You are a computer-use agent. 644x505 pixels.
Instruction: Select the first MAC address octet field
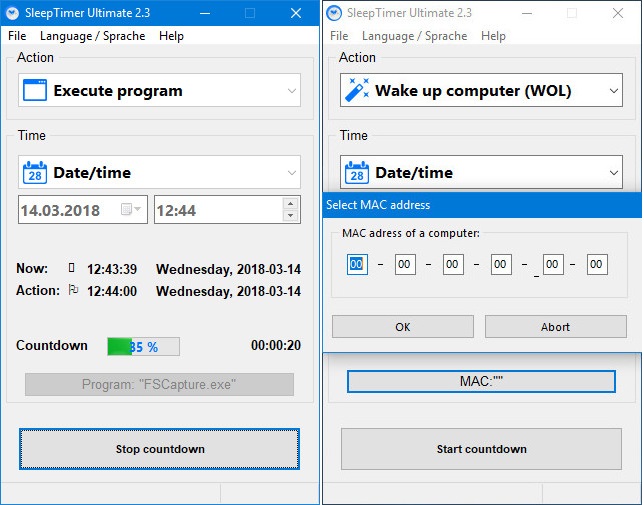tap(357, 264)
